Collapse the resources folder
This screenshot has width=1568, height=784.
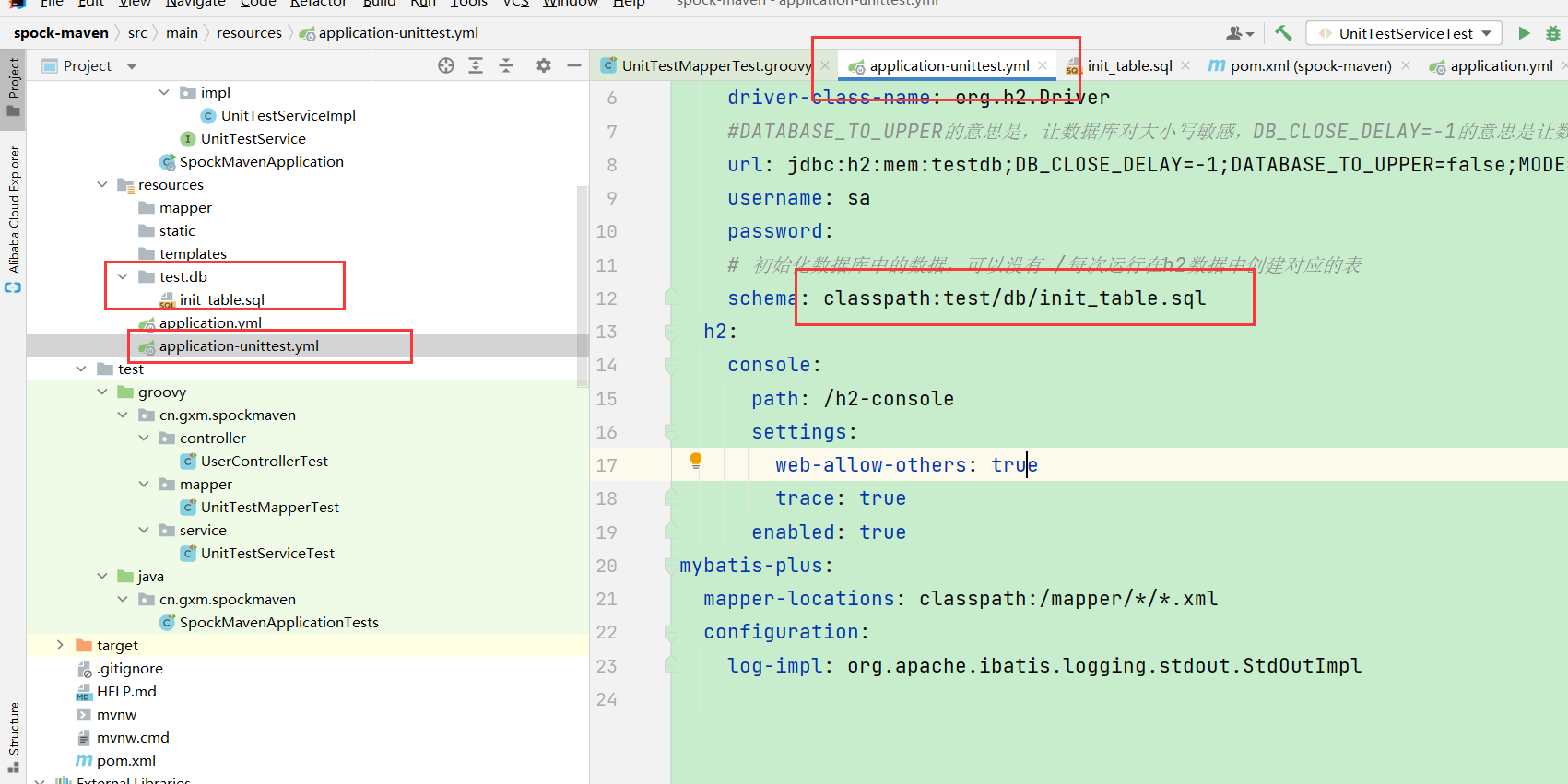(x=102, y=184)
